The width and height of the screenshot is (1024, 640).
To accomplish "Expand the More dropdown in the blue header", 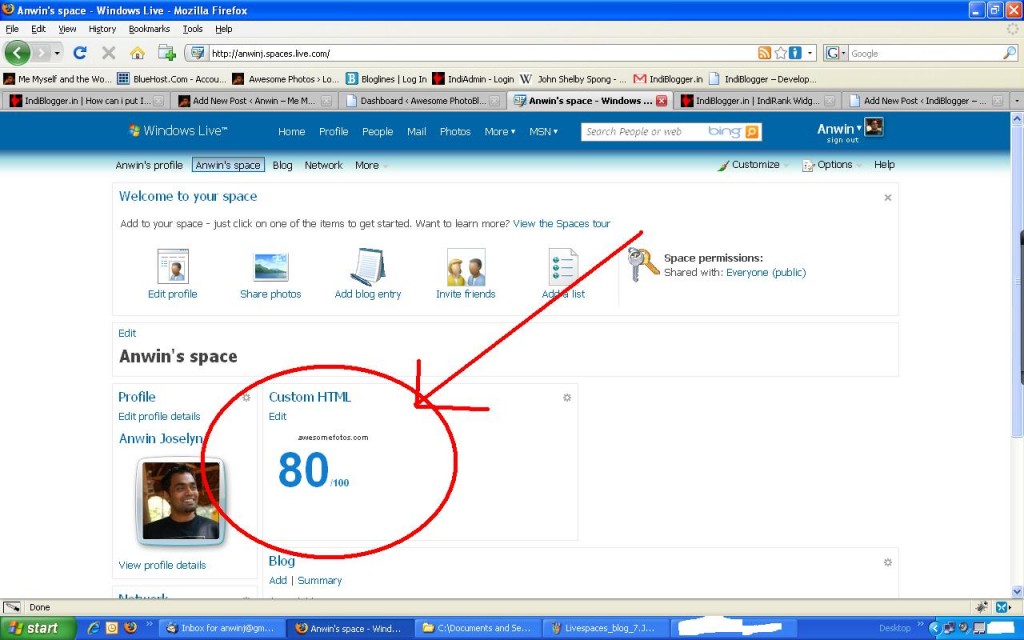I will 500,131.
